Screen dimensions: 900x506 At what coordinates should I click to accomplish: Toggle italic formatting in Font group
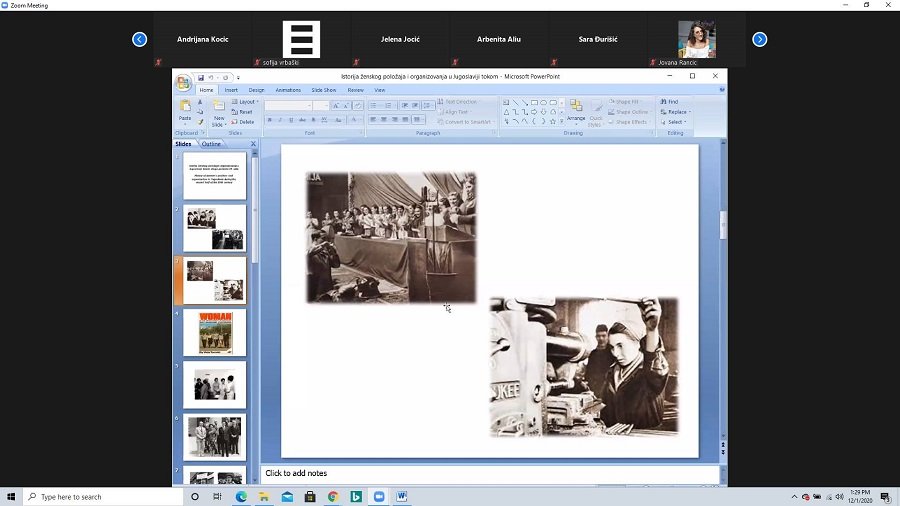(x=279, y=120)
